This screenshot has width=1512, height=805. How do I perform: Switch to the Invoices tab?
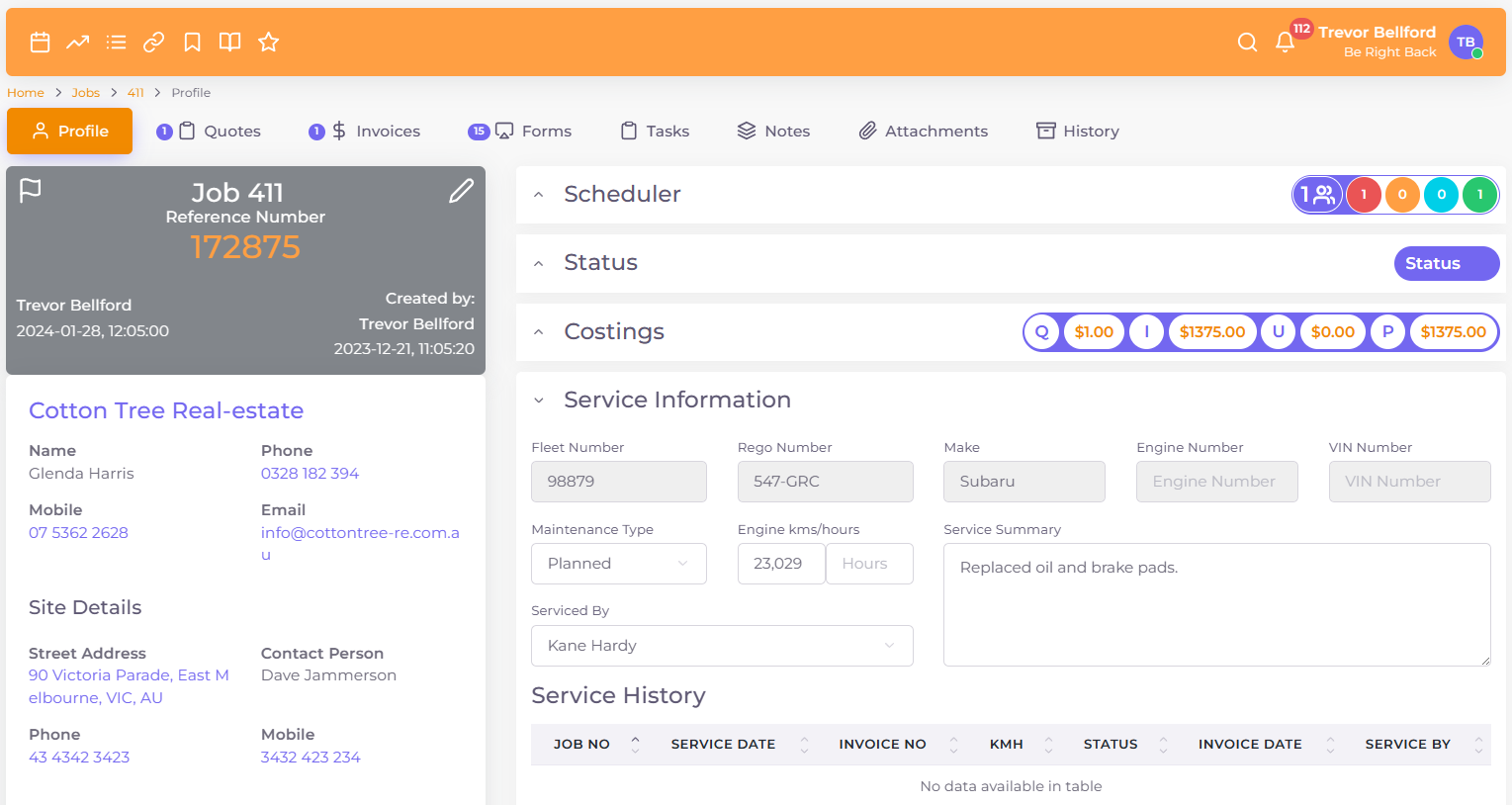[377, 132]
